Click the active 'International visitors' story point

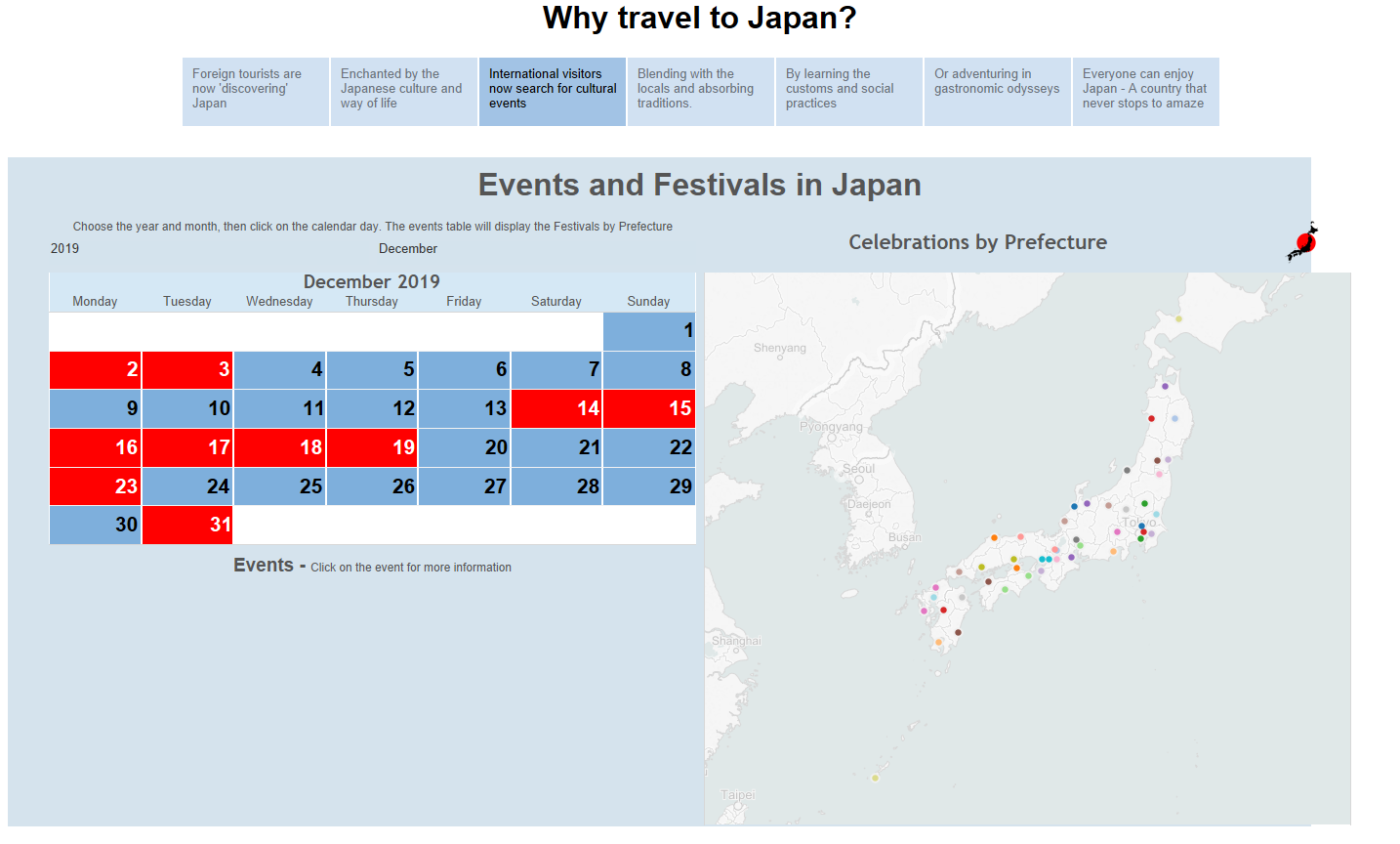[552, 91]
